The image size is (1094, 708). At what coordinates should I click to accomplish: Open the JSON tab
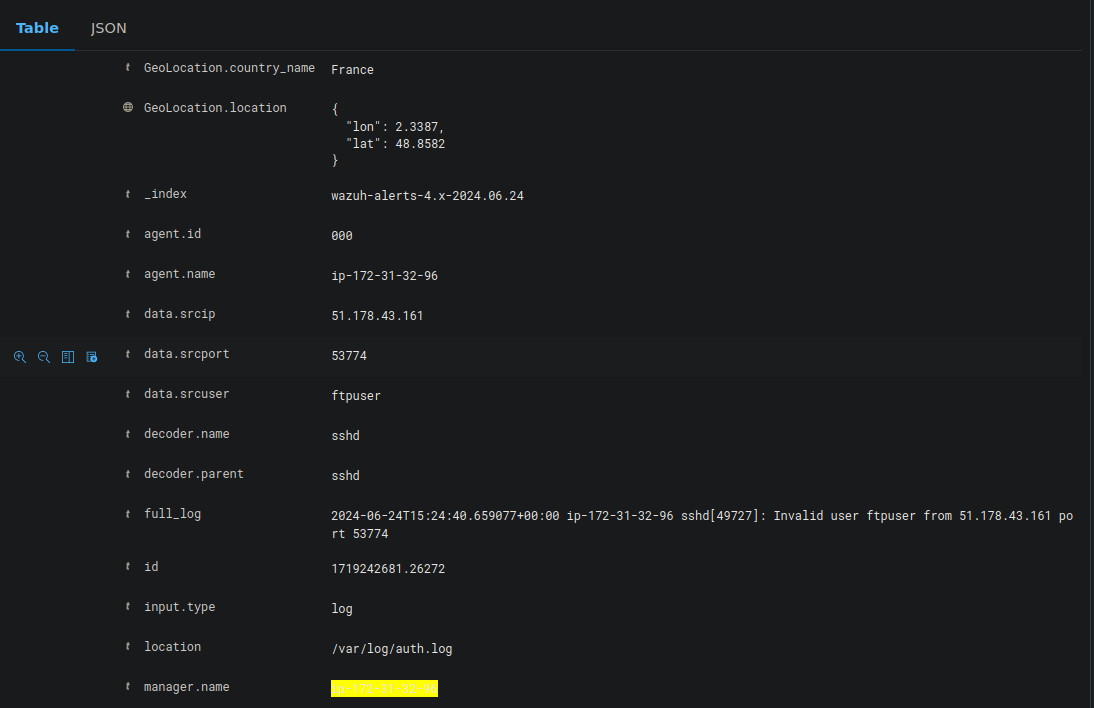pyautogui.click(x=109, y=28)
